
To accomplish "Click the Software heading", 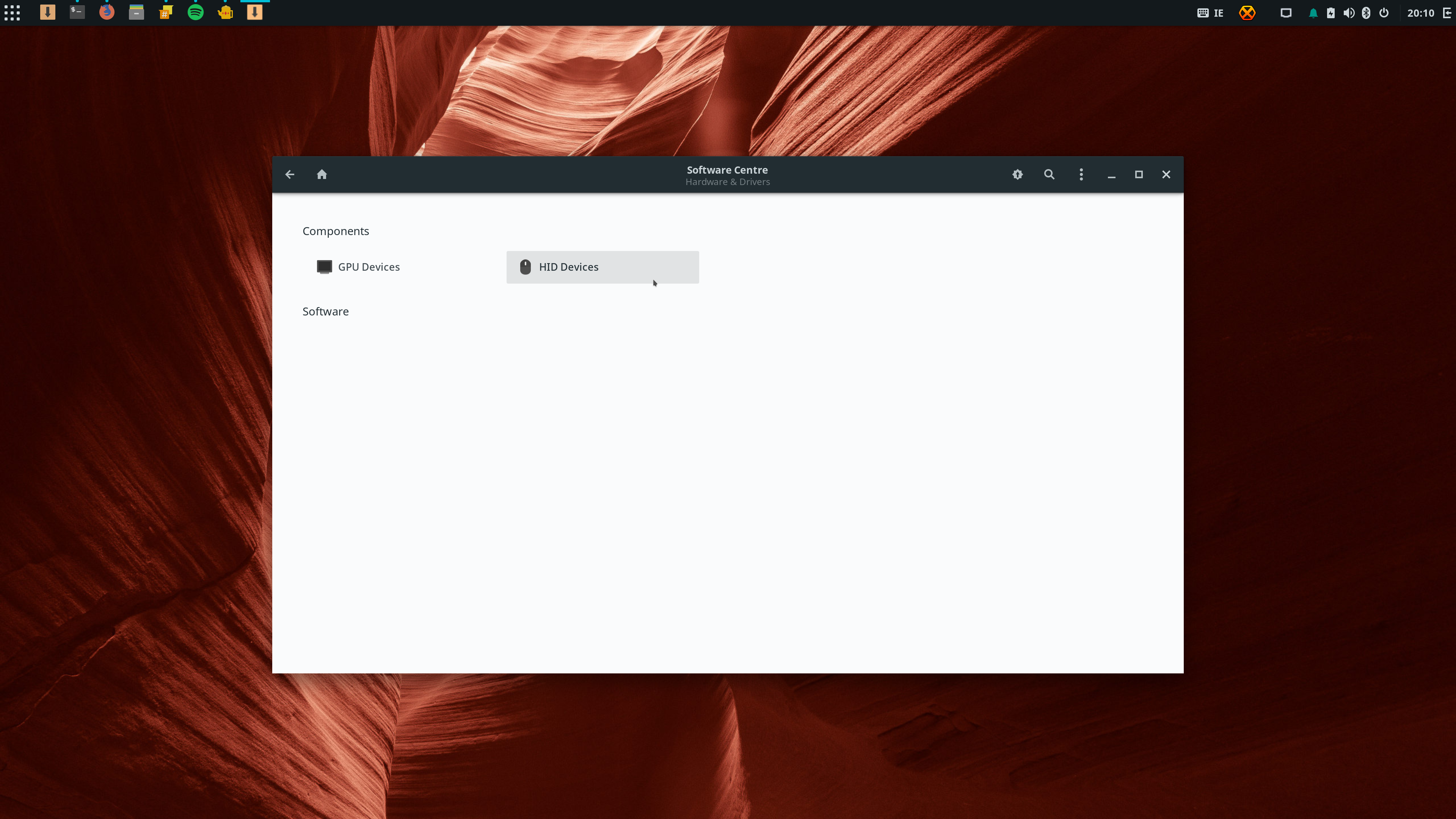I will [x=326, y=311].
